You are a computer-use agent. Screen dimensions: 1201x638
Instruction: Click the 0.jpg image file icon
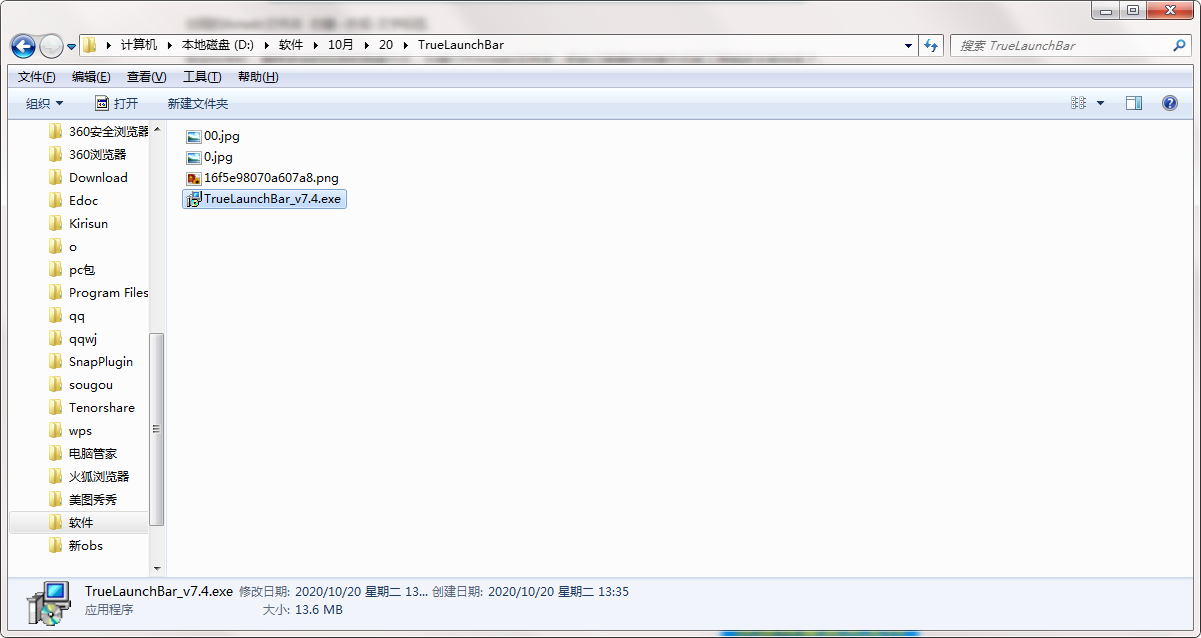194,157
